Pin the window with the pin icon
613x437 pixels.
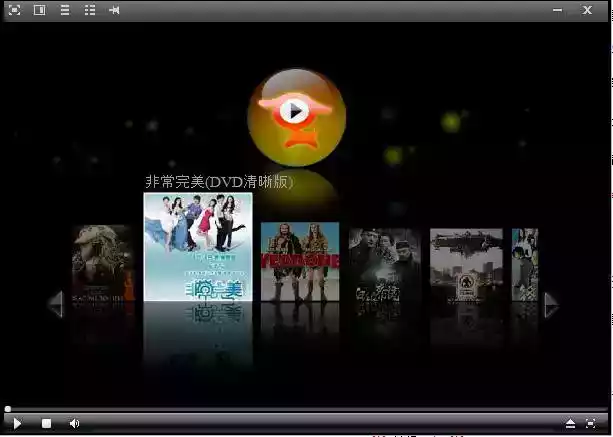click(x=114, y=10)
